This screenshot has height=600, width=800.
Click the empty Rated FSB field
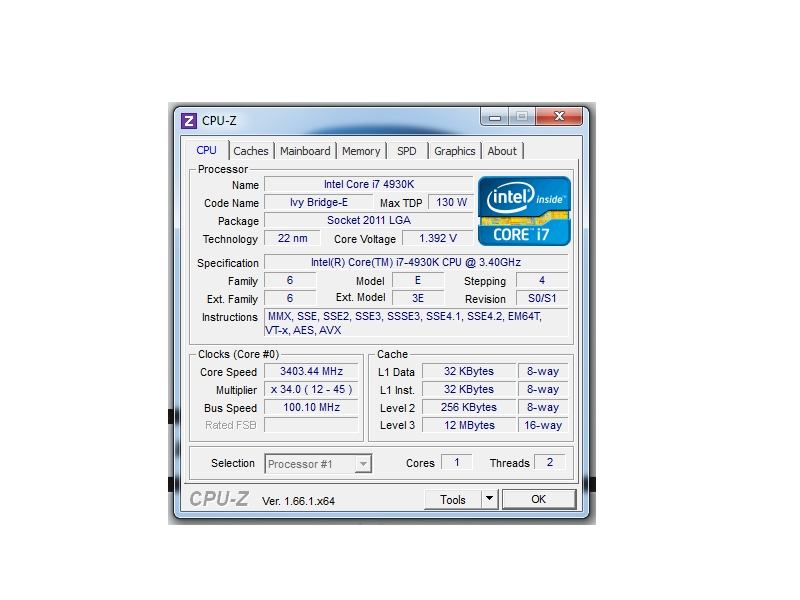click(311, 425)
